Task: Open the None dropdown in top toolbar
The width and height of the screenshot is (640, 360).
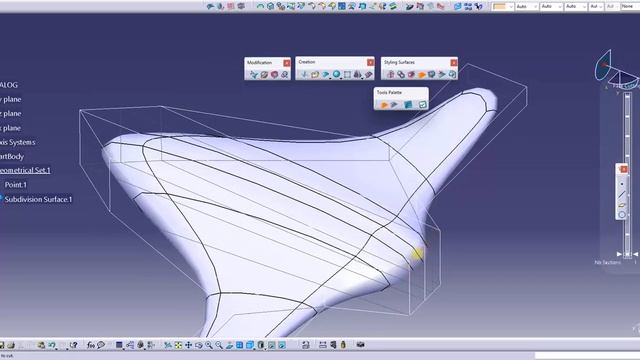Action: point(629,7)
